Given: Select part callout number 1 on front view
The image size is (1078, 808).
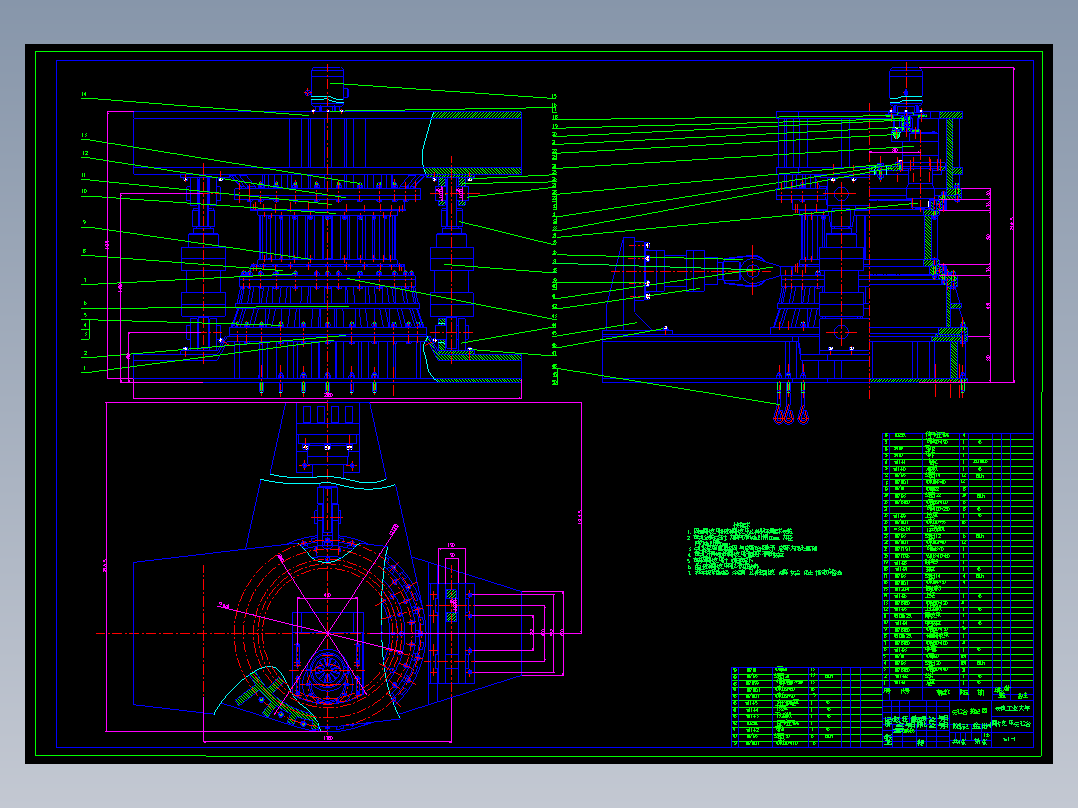Looking at the screenshot, I should point(84,369).
